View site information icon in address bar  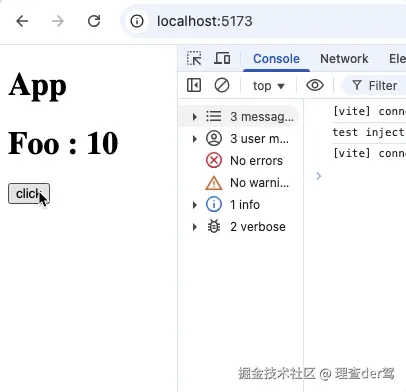137,21
